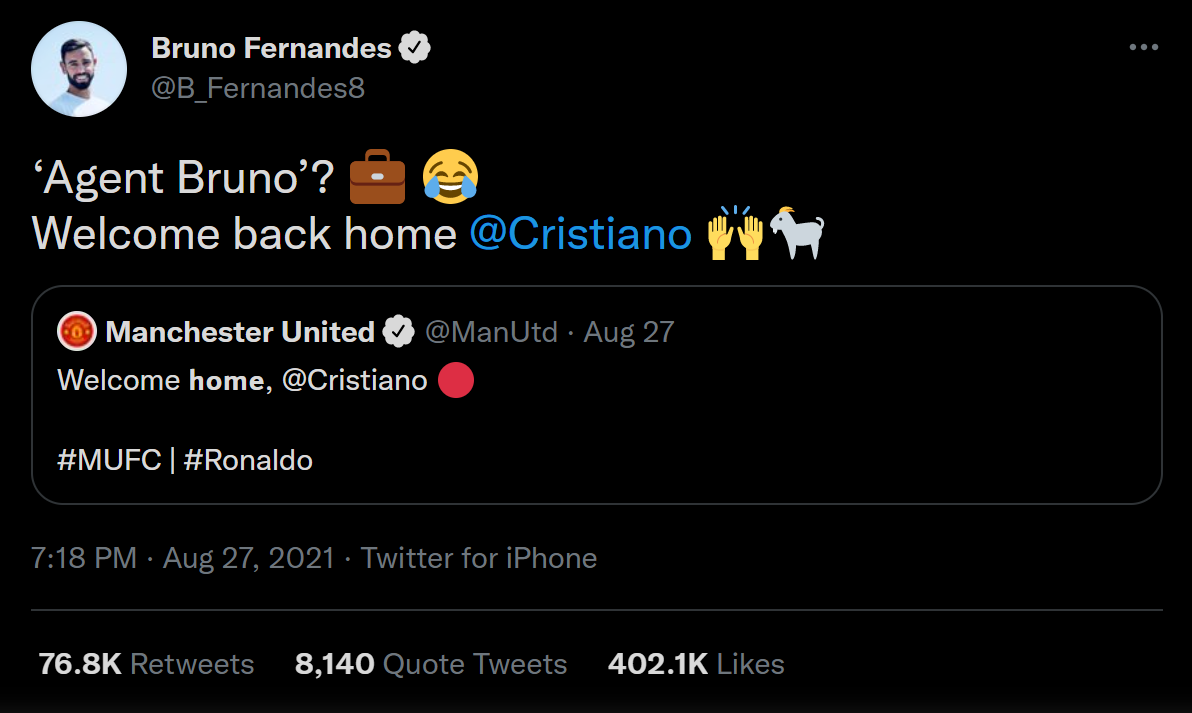Open the Bruno Fernandes display name
The width and height of the screenshot is (1192, 713).
pyautogui.click(x=271, y=47)
